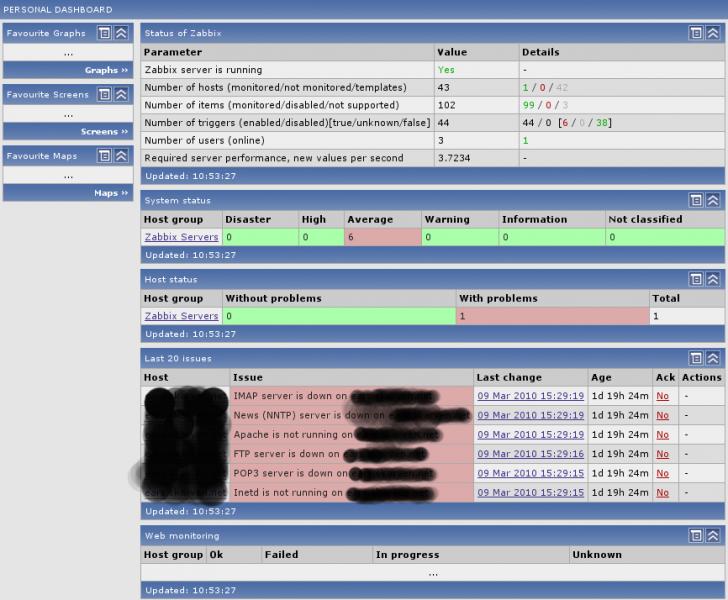Collapse the Status of Zabbix widget
This screenshot has width=728, height=600.
713,33
